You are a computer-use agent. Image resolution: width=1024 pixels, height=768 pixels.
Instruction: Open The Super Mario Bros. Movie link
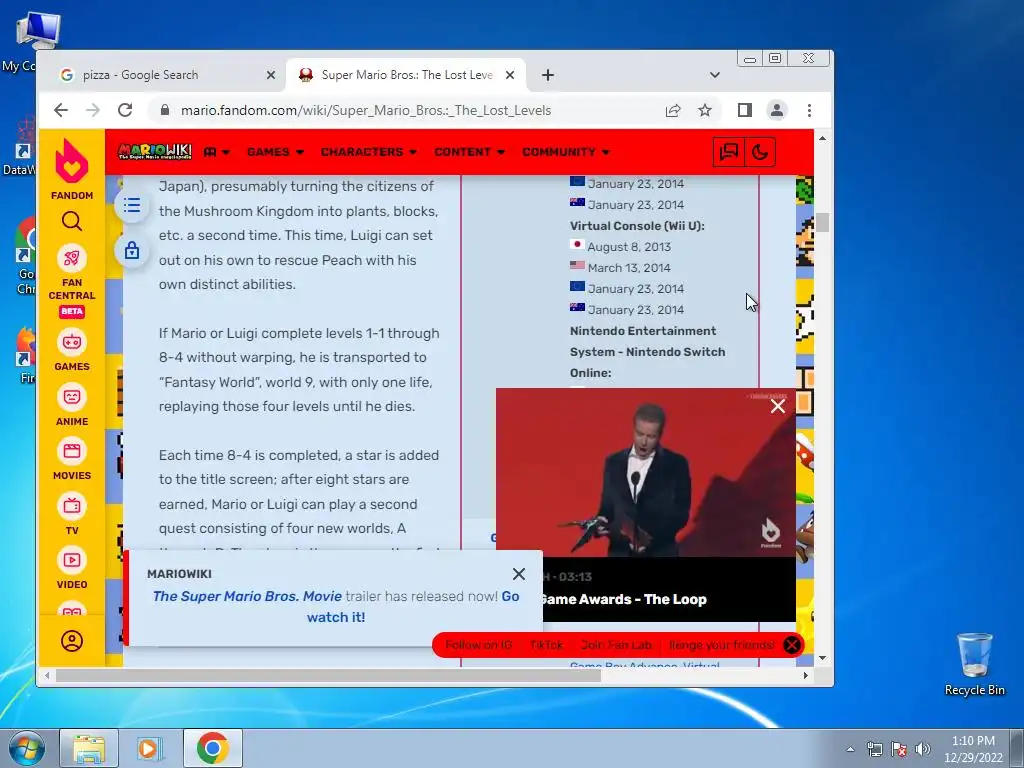click(x=248, y=596)
